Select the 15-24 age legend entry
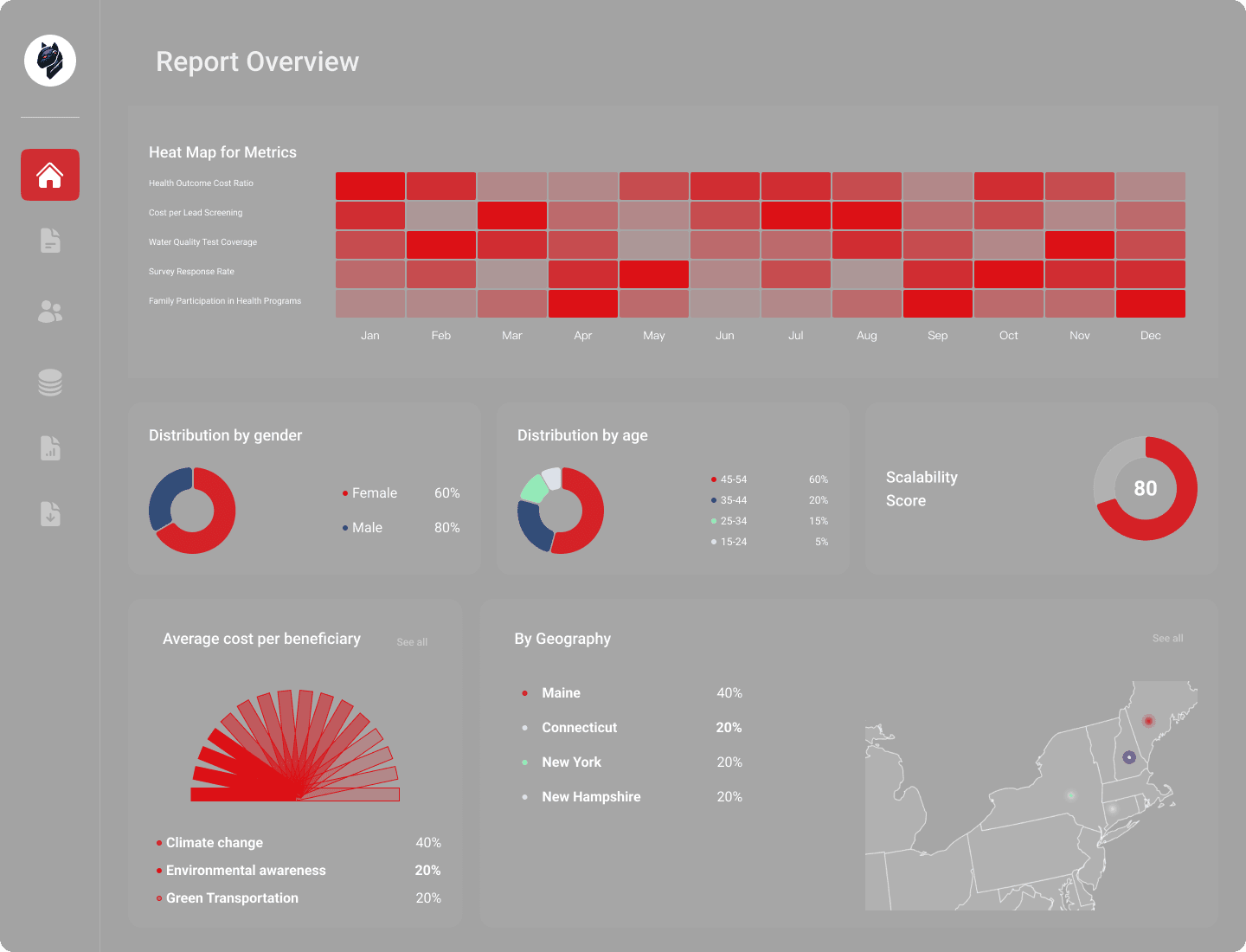 pyautogui.click(x=769, y=542)
